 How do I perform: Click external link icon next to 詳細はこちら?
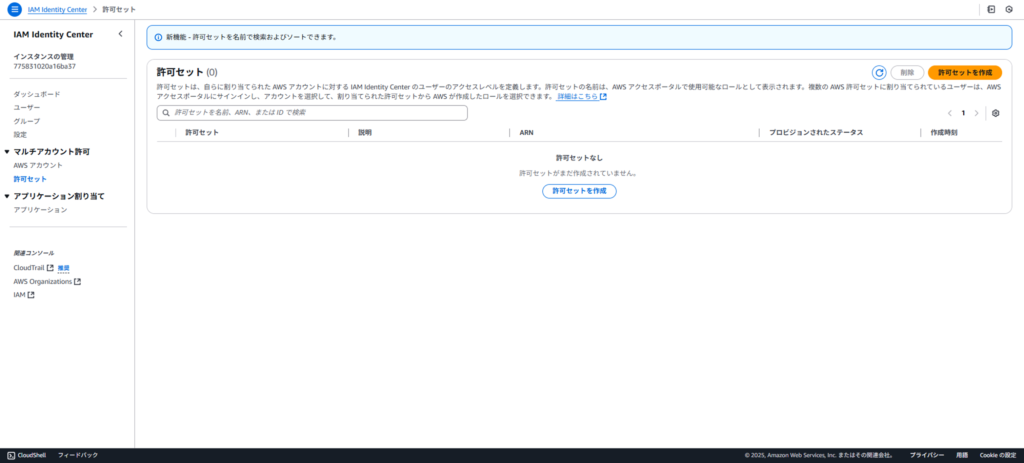603,97
